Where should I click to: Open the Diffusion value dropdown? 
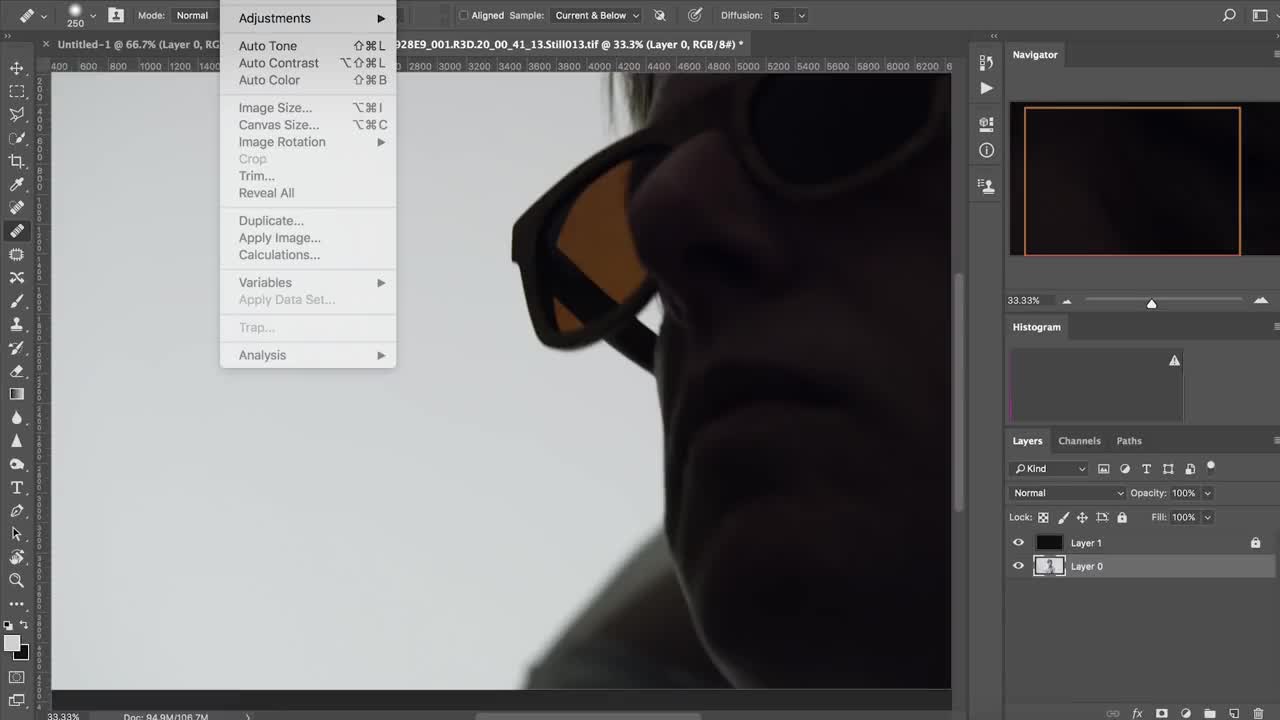point(801,15)
